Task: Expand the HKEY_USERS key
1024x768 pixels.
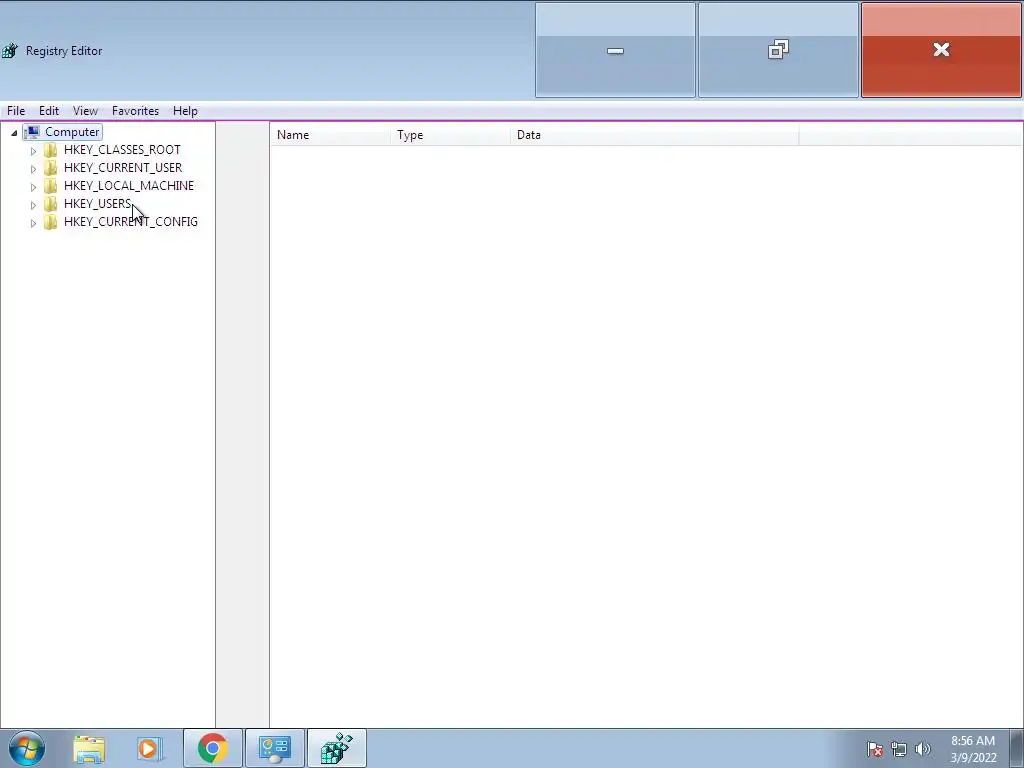Action: coord(33,205)
